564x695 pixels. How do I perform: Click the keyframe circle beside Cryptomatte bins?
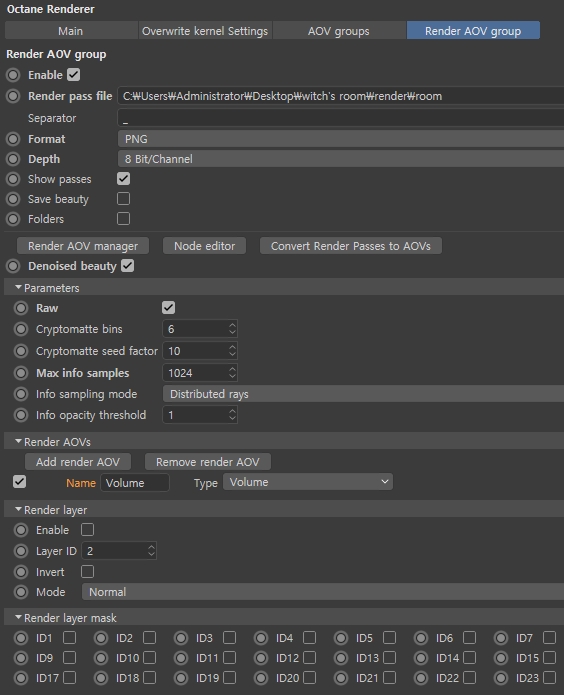click(21, 329)
